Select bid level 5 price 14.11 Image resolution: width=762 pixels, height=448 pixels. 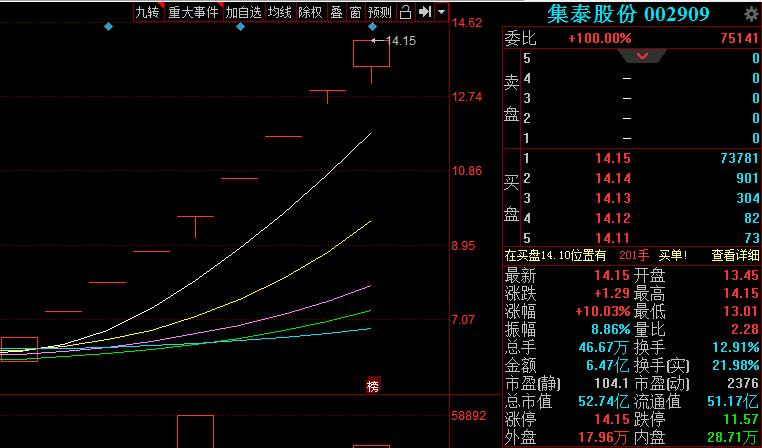click(613, 238)
